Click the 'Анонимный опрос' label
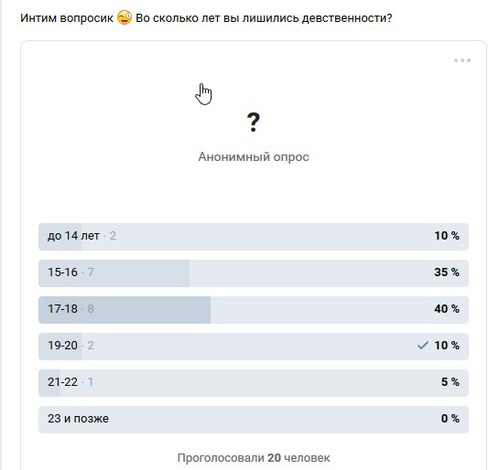 coord(254,157)
